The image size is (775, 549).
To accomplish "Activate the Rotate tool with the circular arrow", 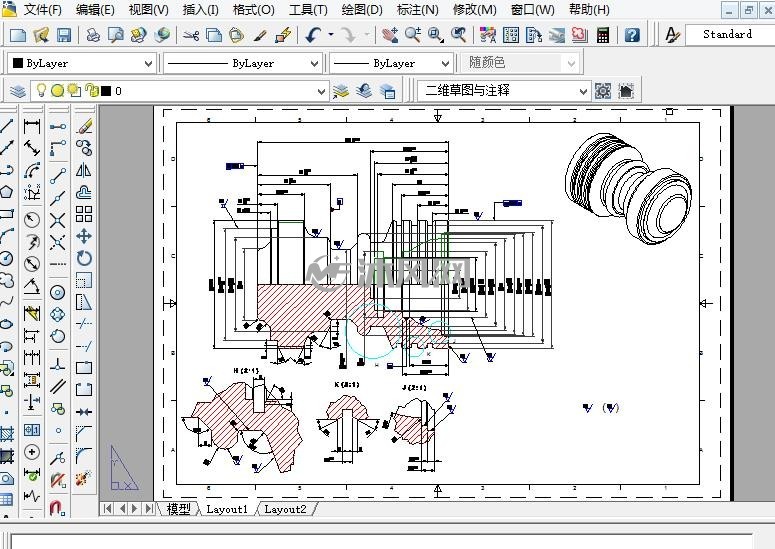I will (84, 258).
